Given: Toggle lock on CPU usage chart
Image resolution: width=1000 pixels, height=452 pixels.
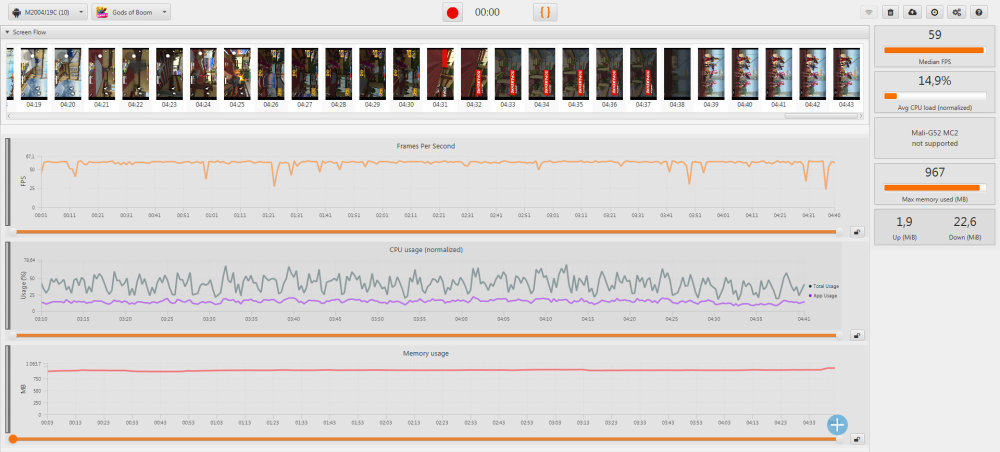Looking at the screenshot, I should [x=857, y=335].
